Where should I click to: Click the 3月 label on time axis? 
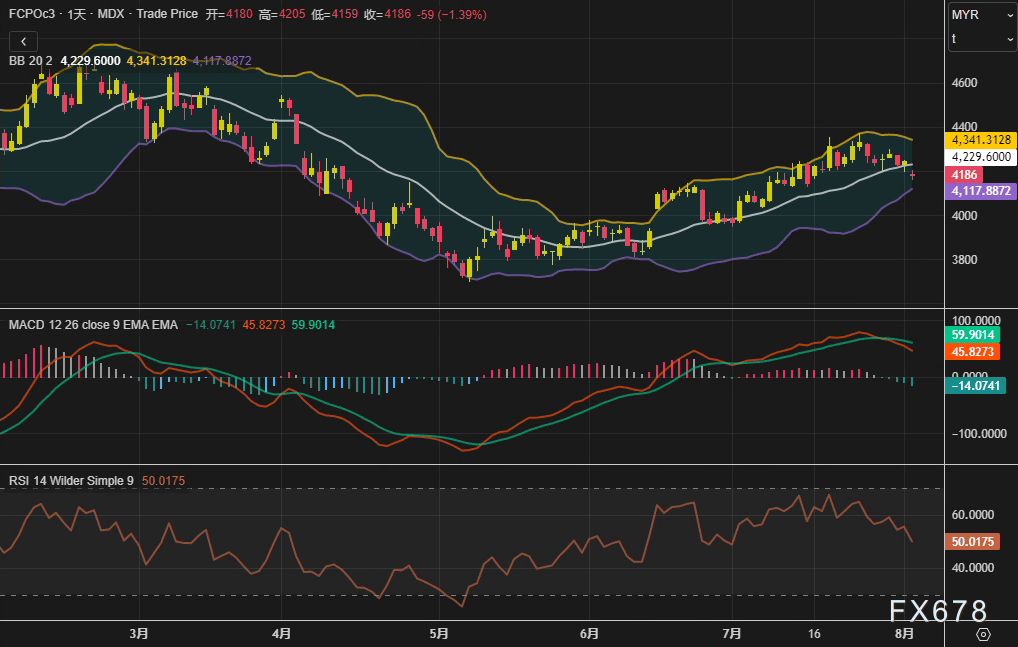pyautogui.click(x=140, y=634)
